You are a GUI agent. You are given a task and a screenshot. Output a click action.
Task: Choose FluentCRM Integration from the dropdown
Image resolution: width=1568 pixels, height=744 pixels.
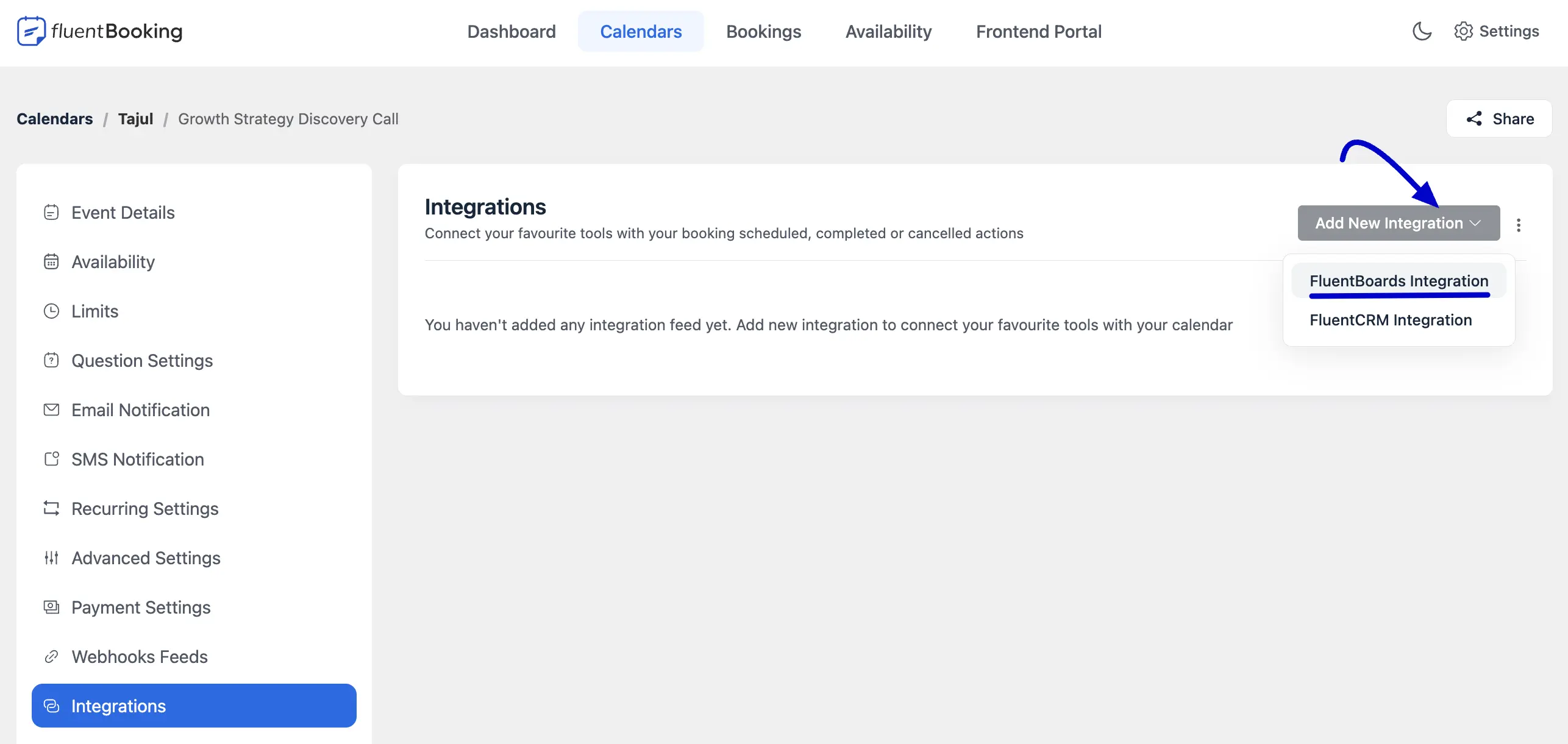click(1399, 320)
